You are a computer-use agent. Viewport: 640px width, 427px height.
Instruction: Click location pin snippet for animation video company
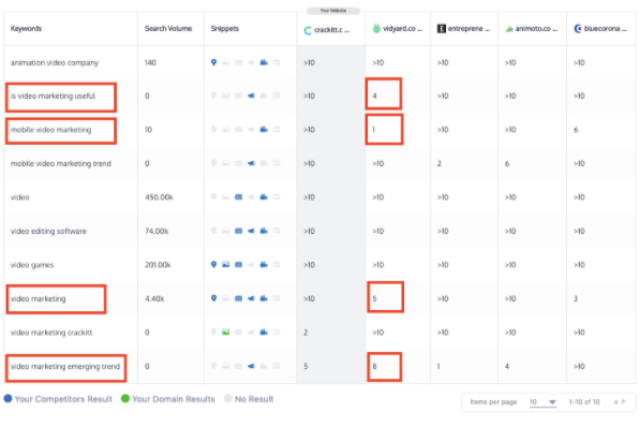[x=214, y=62]
